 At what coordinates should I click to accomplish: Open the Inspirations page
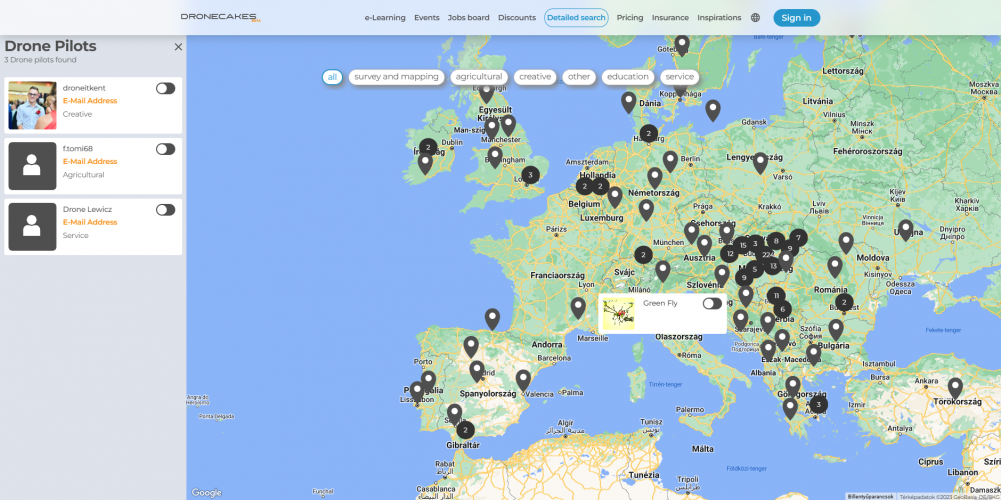click(x=719, y=18)
